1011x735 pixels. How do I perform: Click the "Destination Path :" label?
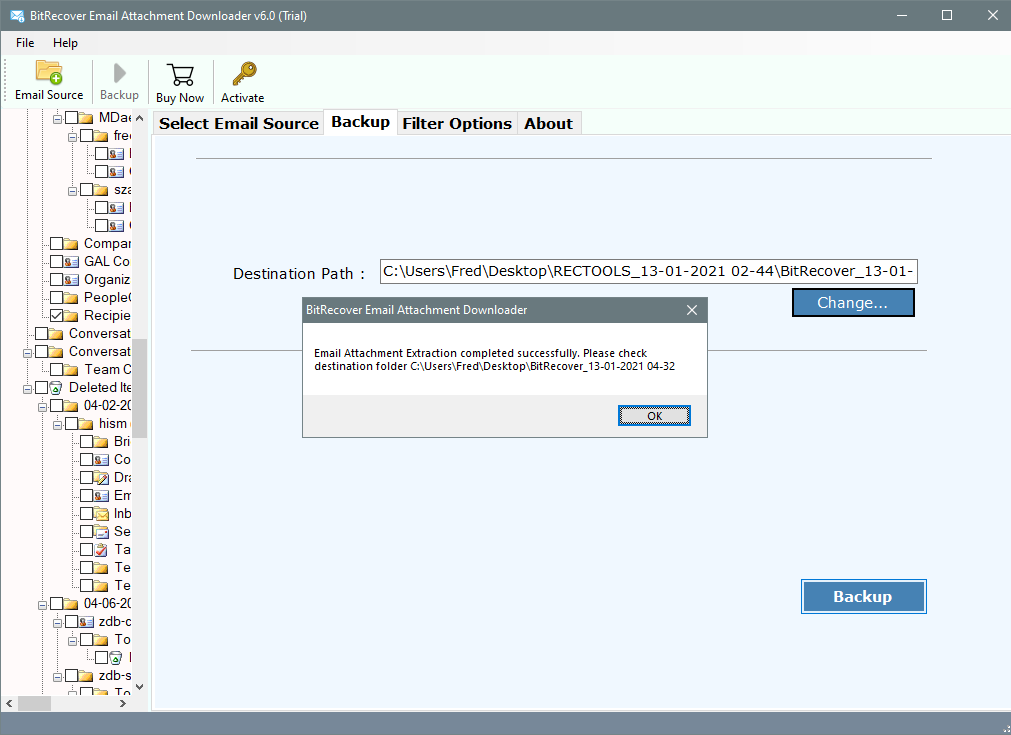pyautogui.click(x=299, y=274)
